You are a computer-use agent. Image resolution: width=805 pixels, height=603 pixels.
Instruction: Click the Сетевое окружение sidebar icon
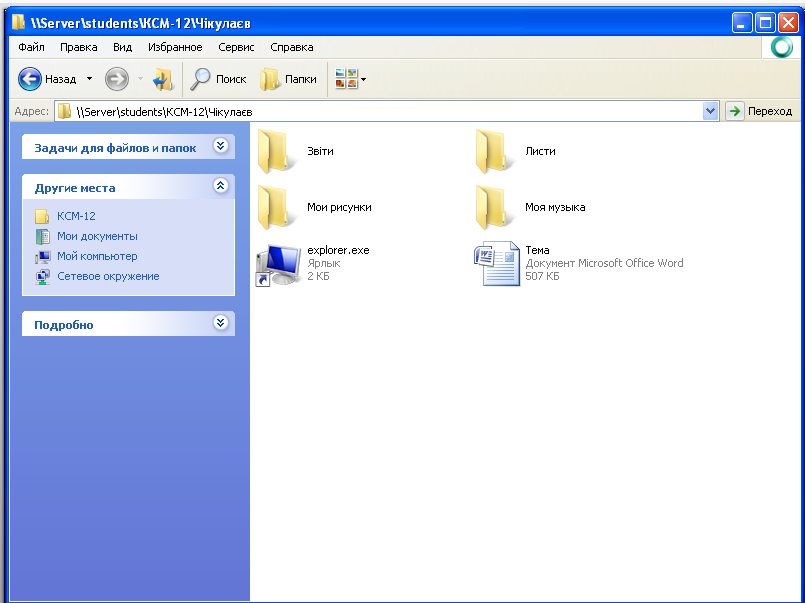42,277
